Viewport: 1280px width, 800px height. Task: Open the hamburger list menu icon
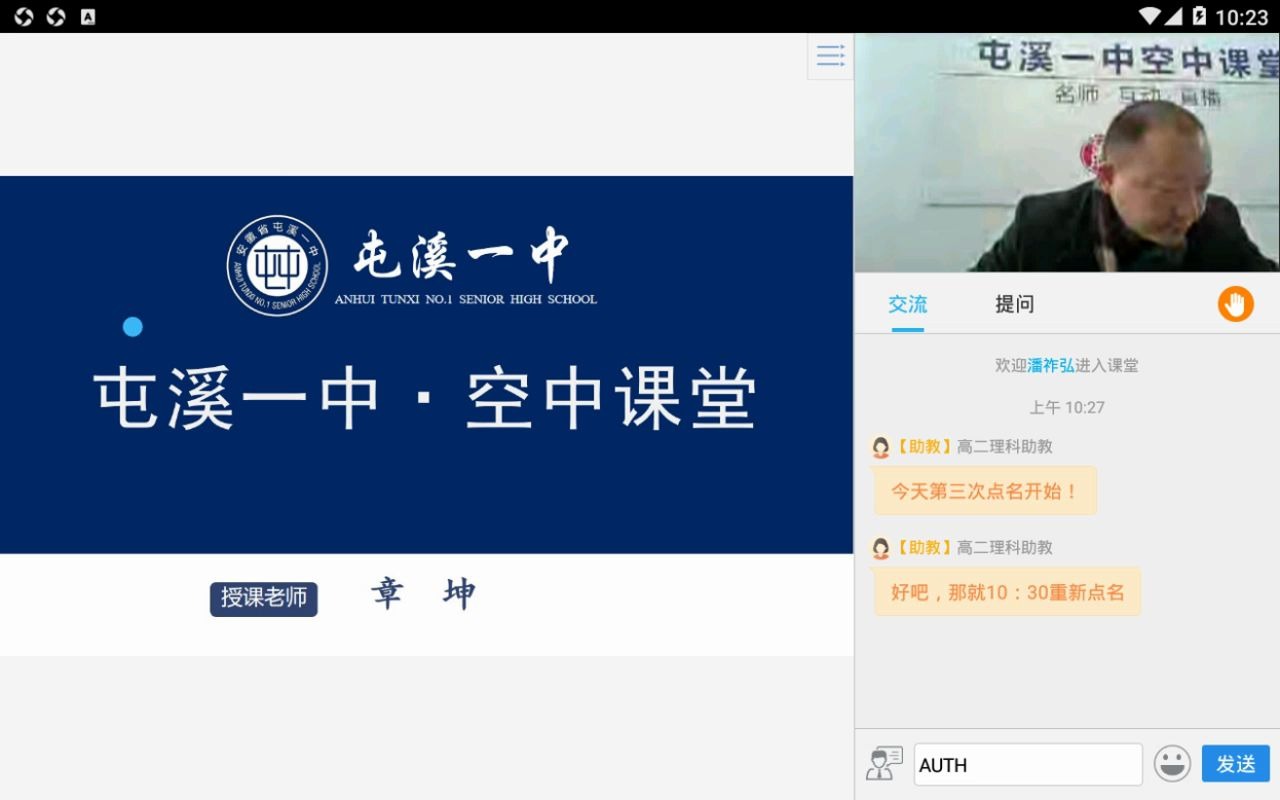point(830,56)
